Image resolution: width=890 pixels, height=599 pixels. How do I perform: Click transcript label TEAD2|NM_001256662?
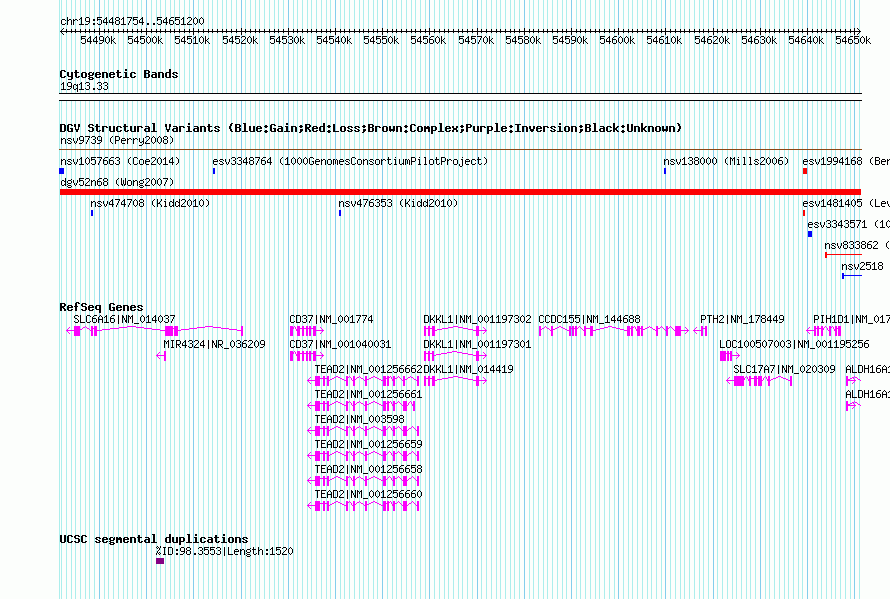pos(368,369)
